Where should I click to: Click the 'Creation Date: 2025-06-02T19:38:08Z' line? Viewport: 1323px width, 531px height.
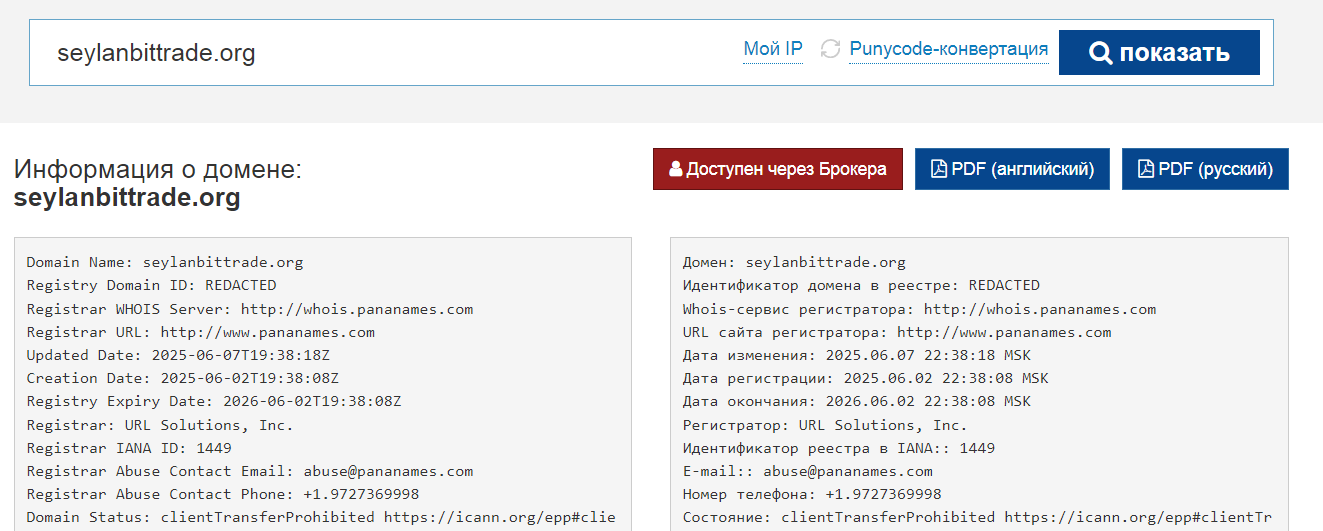pyautogui.click(x=183, y=378)
